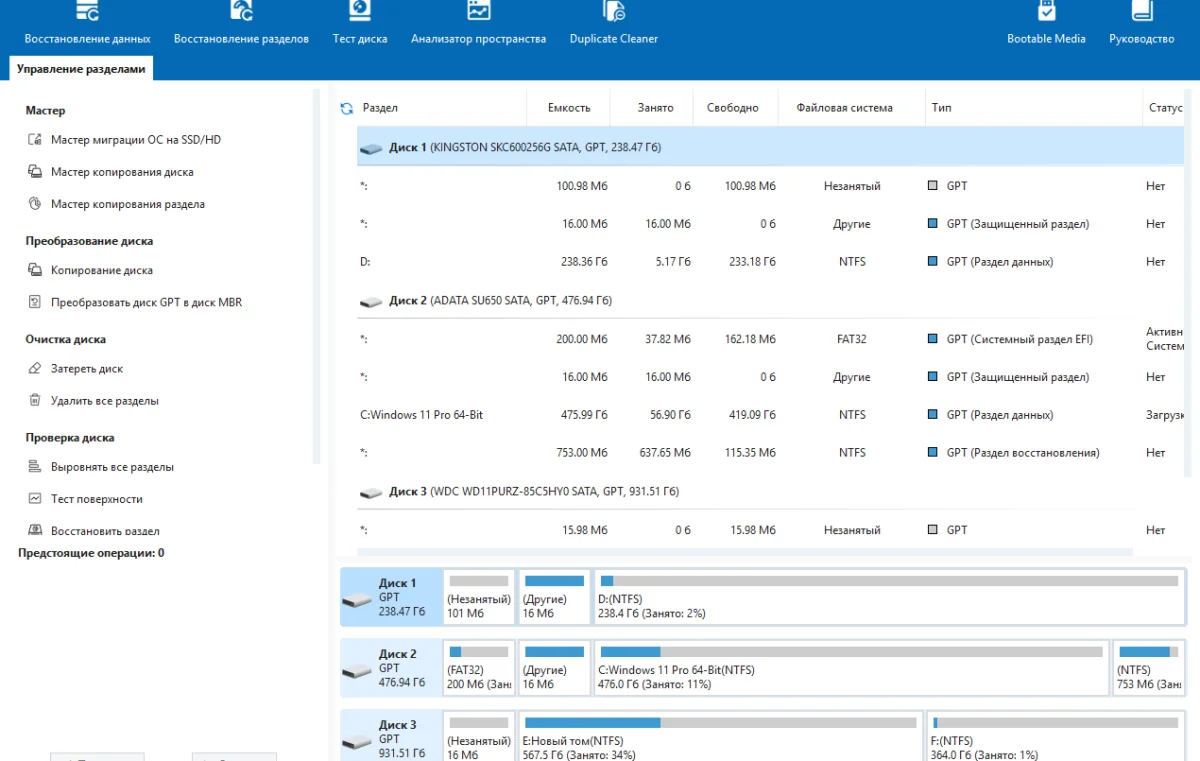Viewport: 1200px width, 761px height.
Task: Sort the table by Емкость column header
Action: coord(569,108)
